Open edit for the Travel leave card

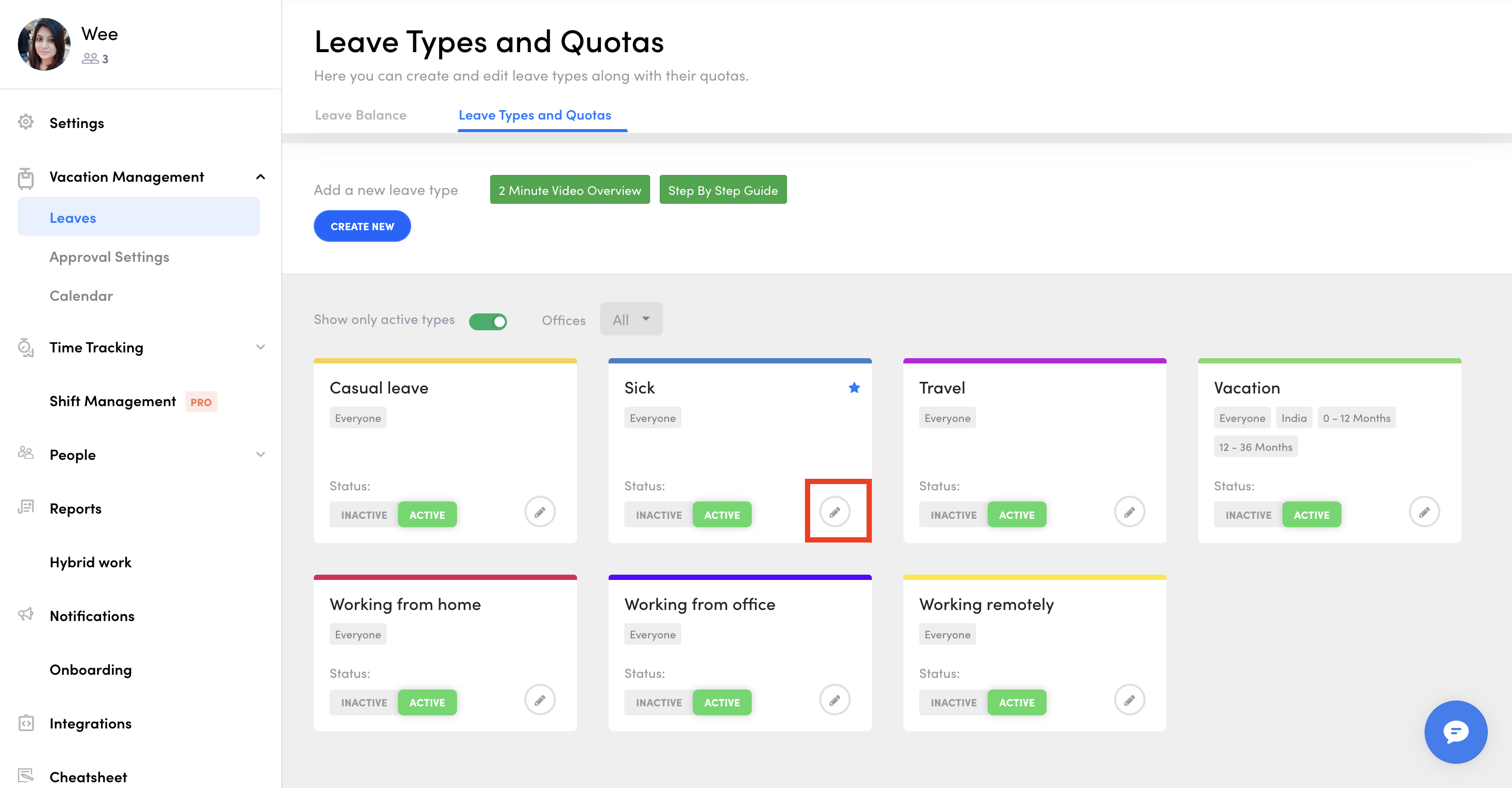pos(1129,511)
